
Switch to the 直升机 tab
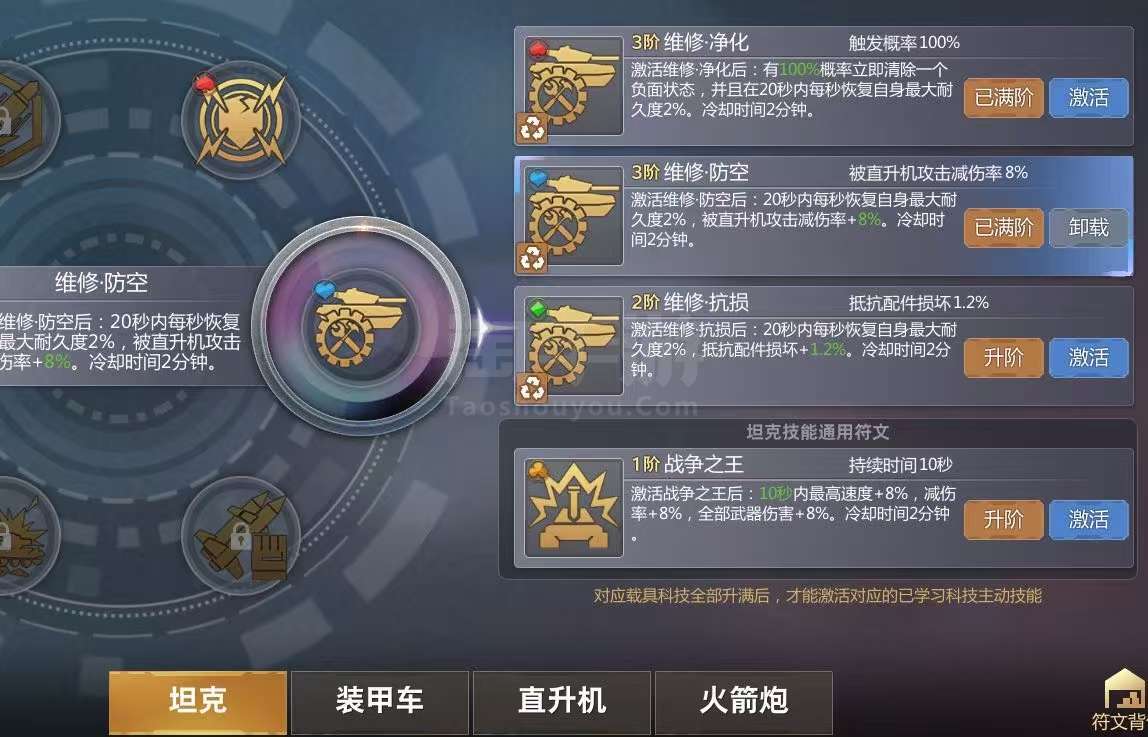(x=562, y=701)
